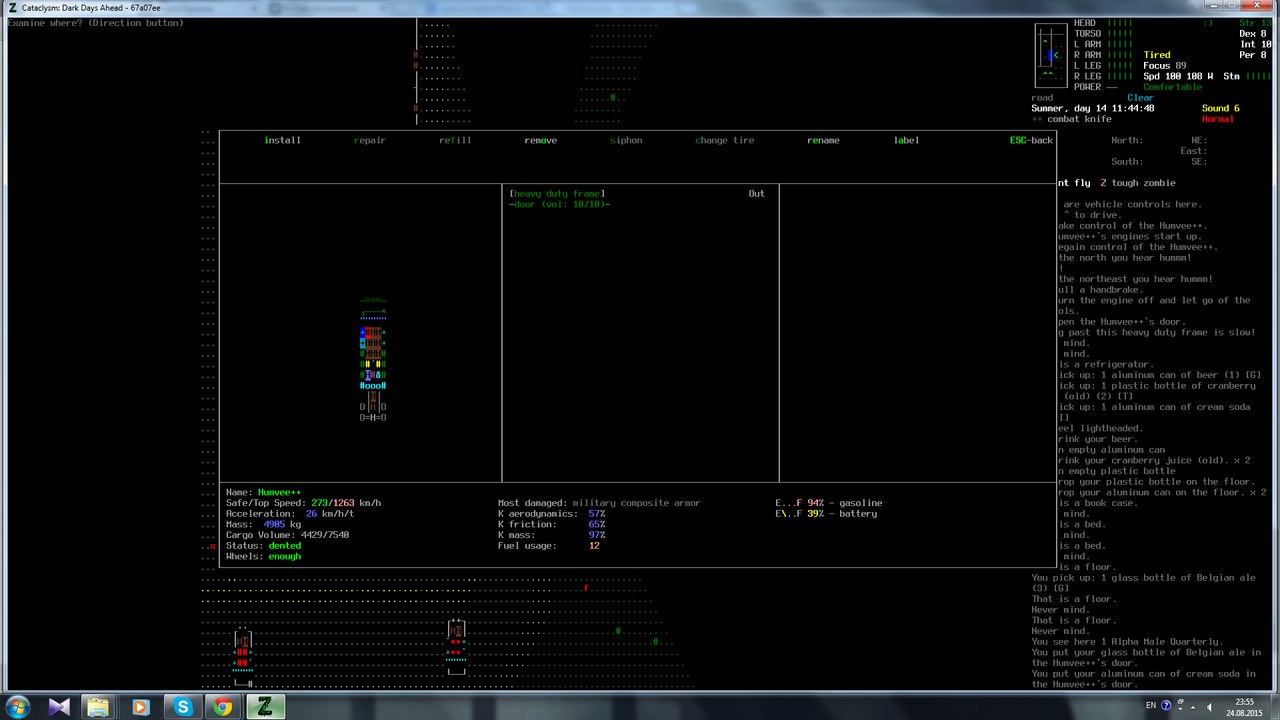Select the refill menu option
Viewport: 1280px width, 720px height.
click(x=455, y=140)
